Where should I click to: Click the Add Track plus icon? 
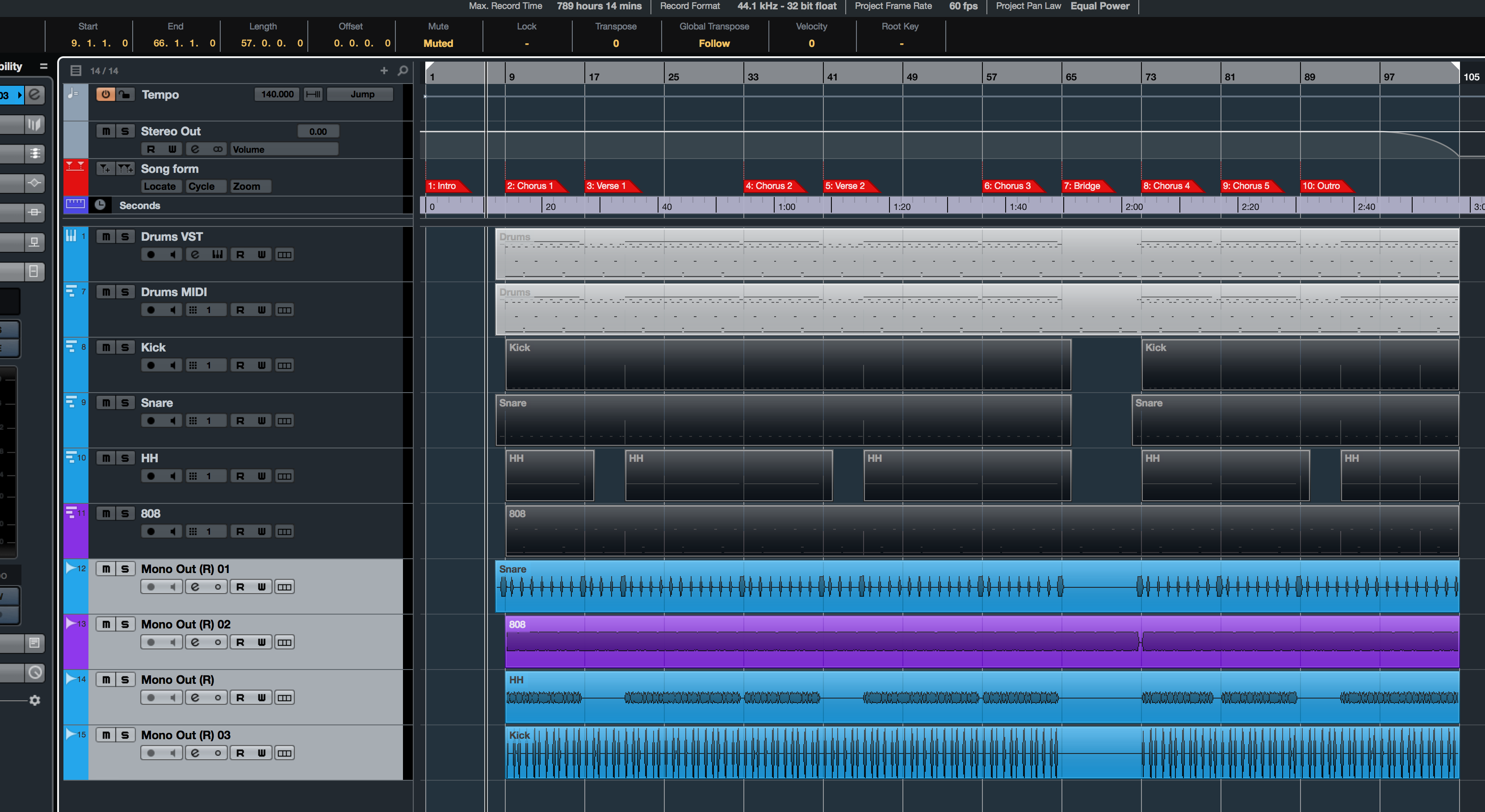[x=384, y=70]
